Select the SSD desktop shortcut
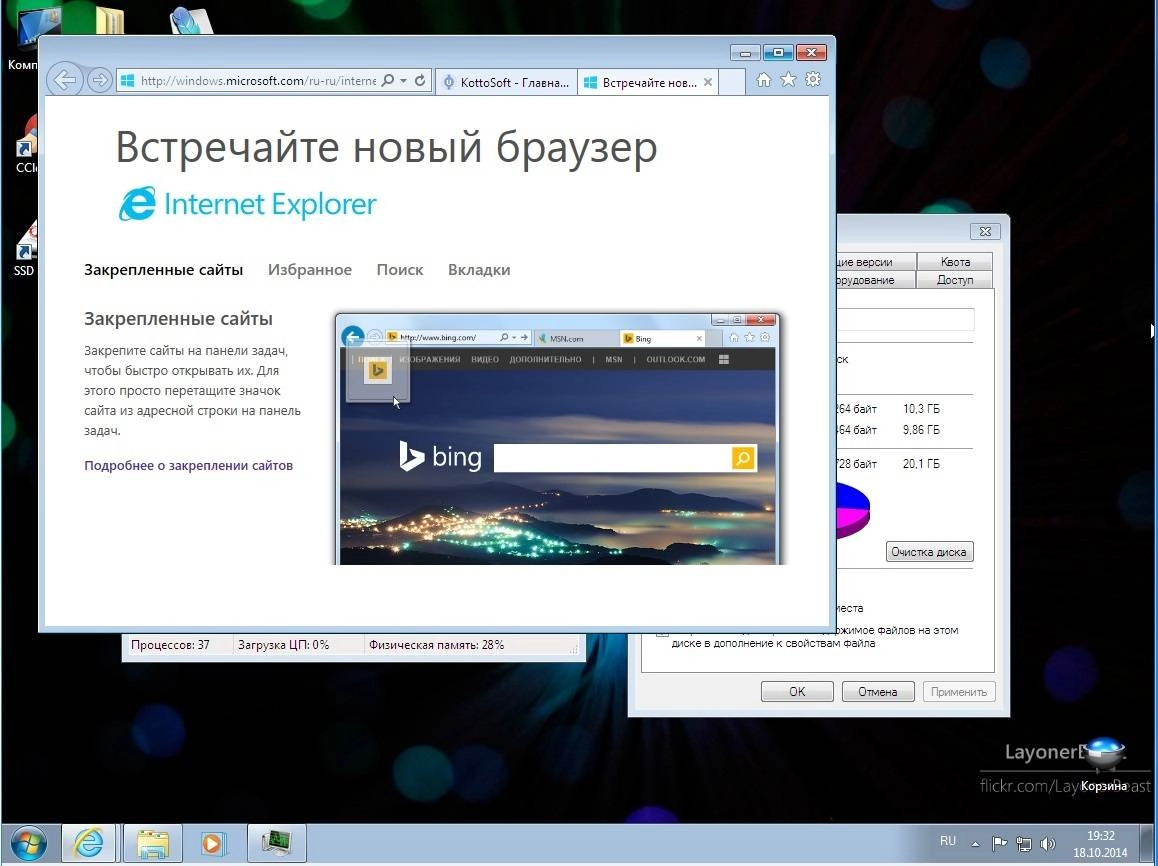Image resolution: width=1158 pixels, height=866 pixels. [25, 249]
